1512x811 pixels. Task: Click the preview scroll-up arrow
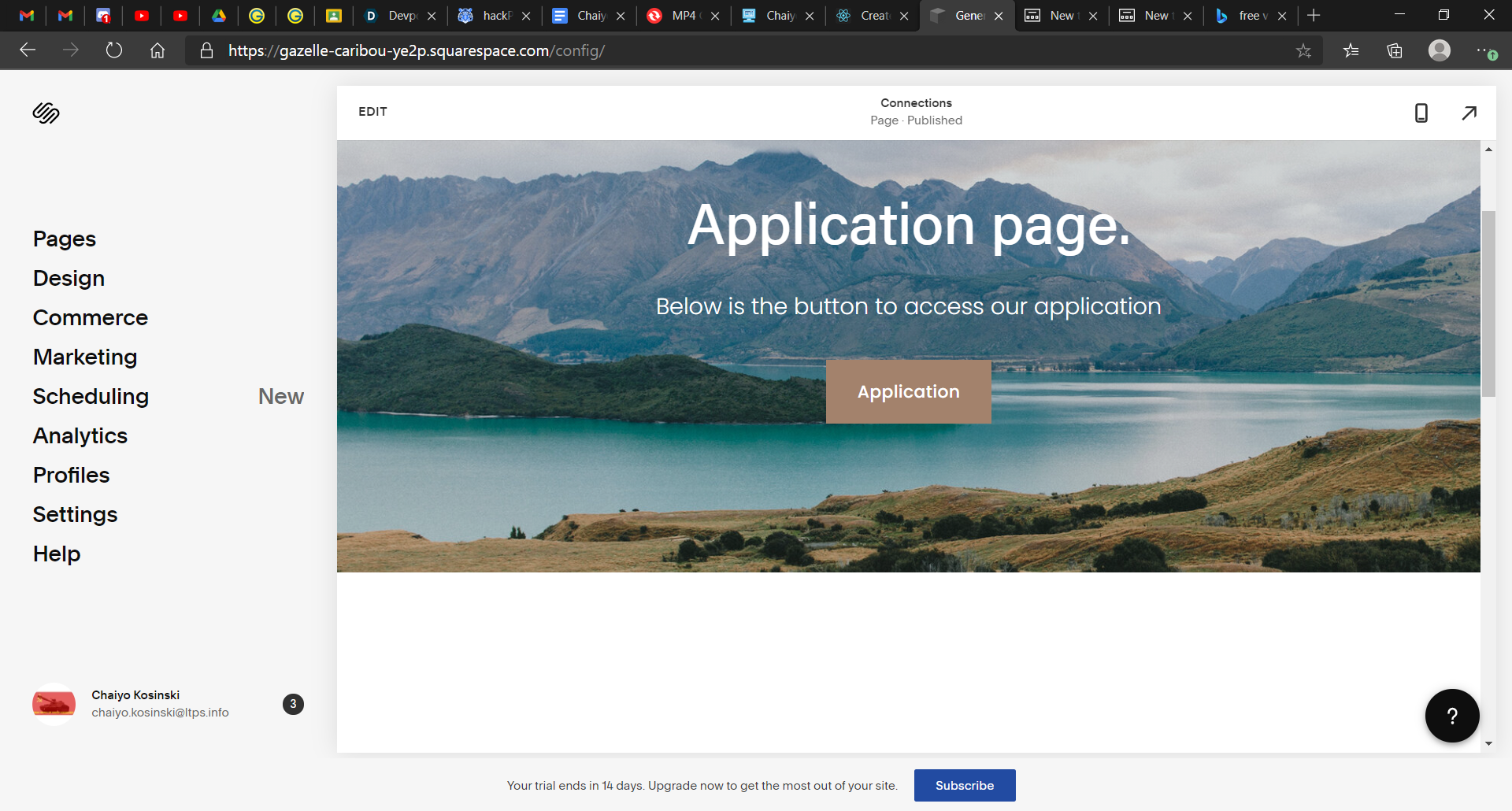(x=1488, y=149)
